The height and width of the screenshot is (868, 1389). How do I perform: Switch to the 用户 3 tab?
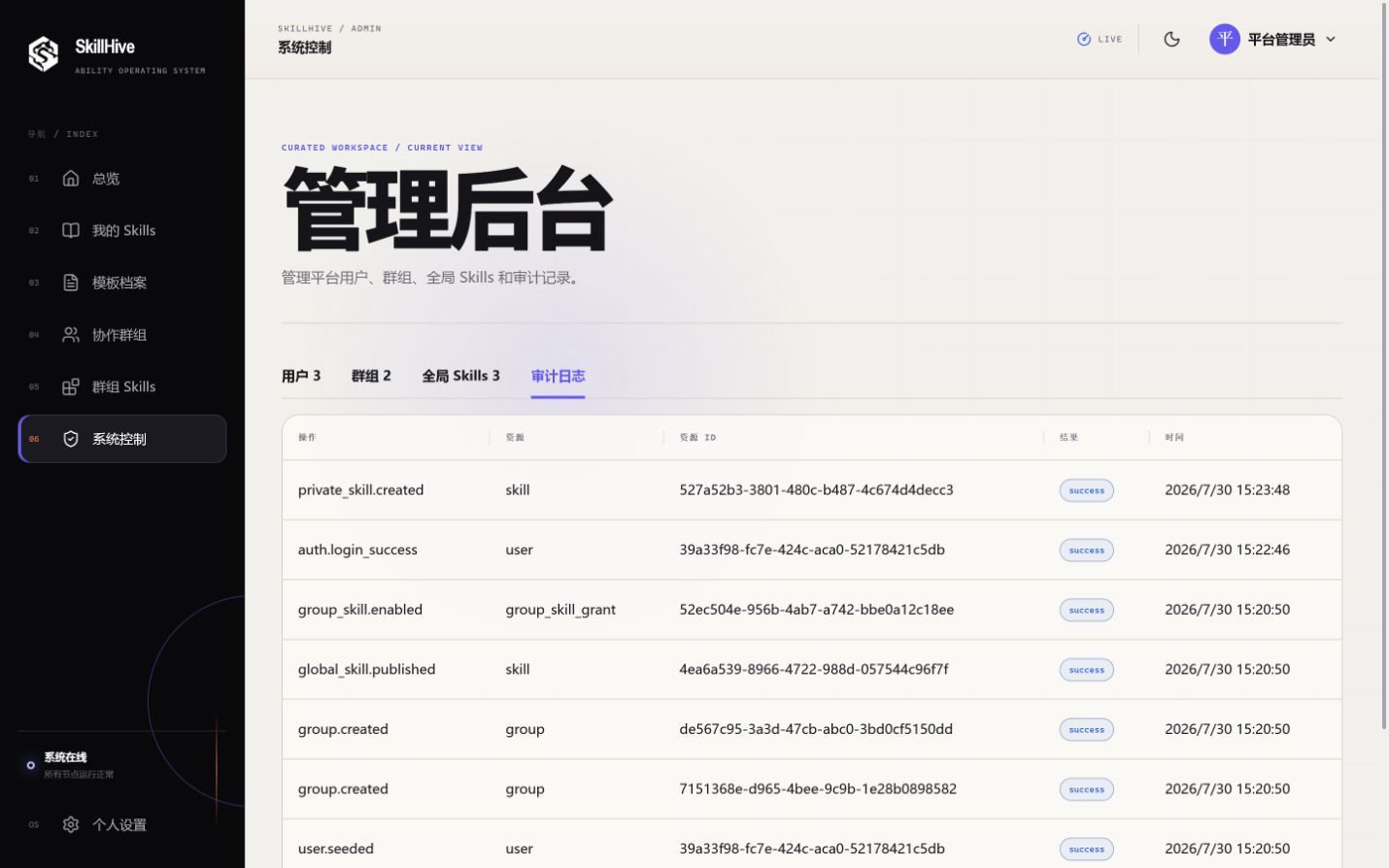[301, 376]
